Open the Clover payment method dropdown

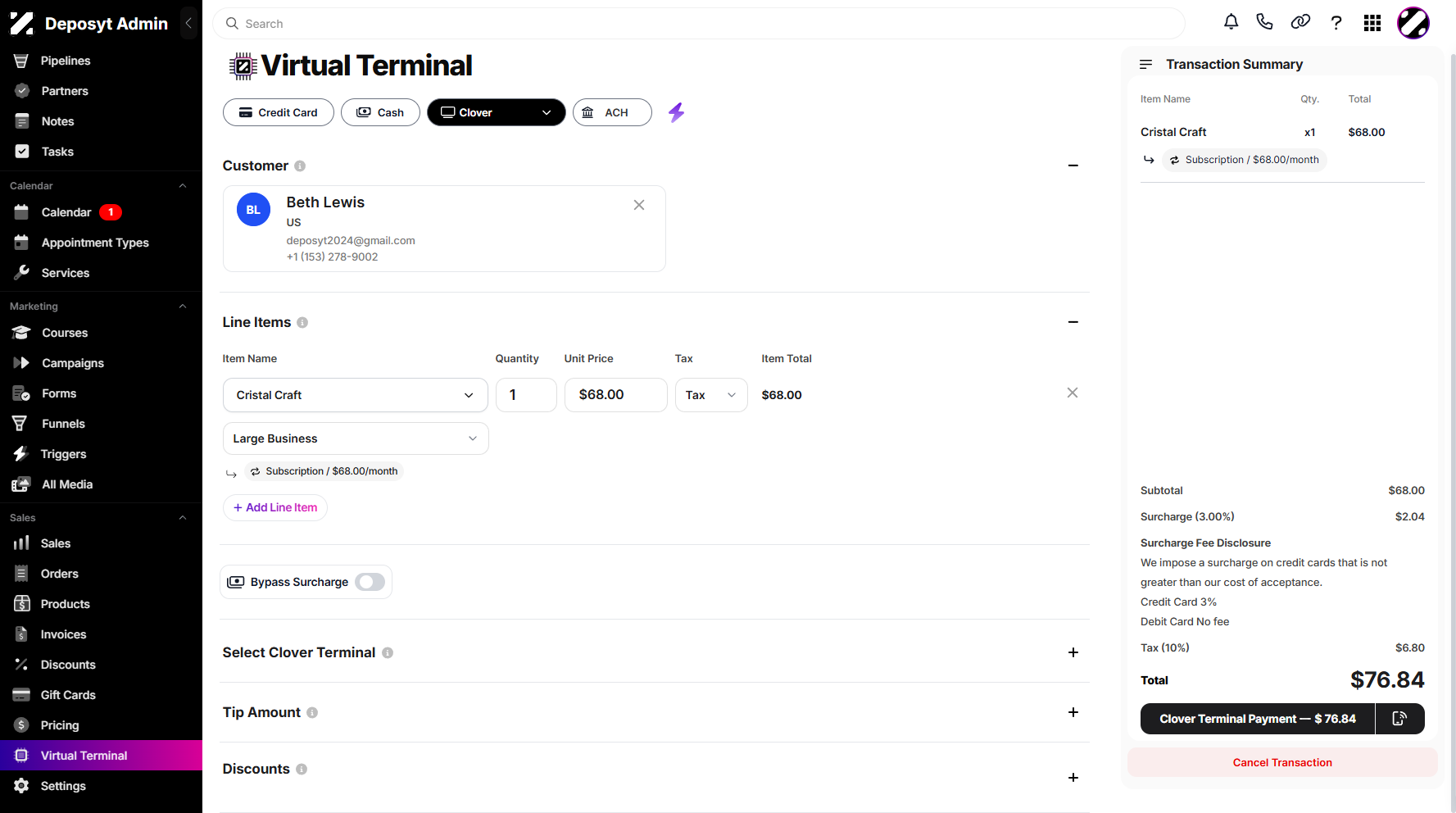496,112
